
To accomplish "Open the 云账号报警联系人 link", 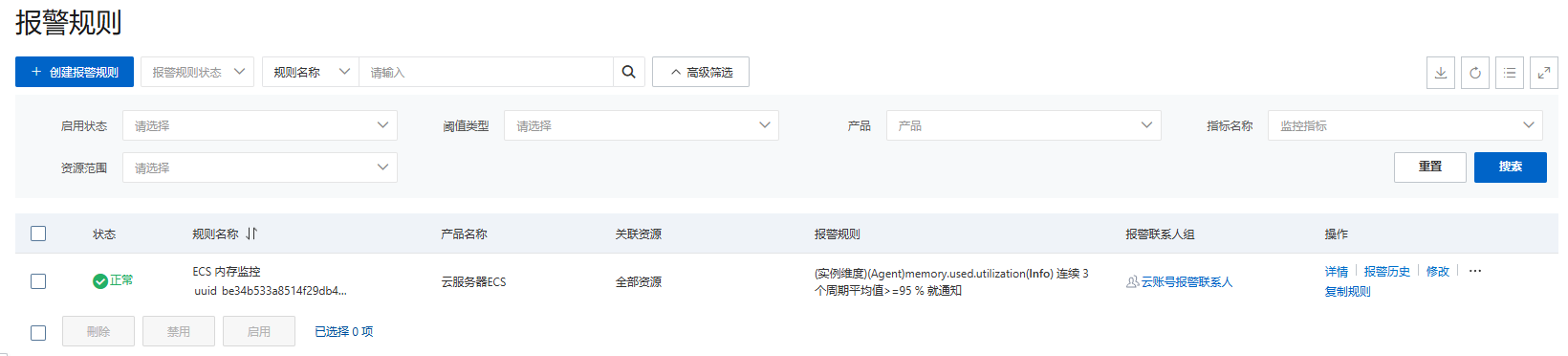I will coord(1187,282).
